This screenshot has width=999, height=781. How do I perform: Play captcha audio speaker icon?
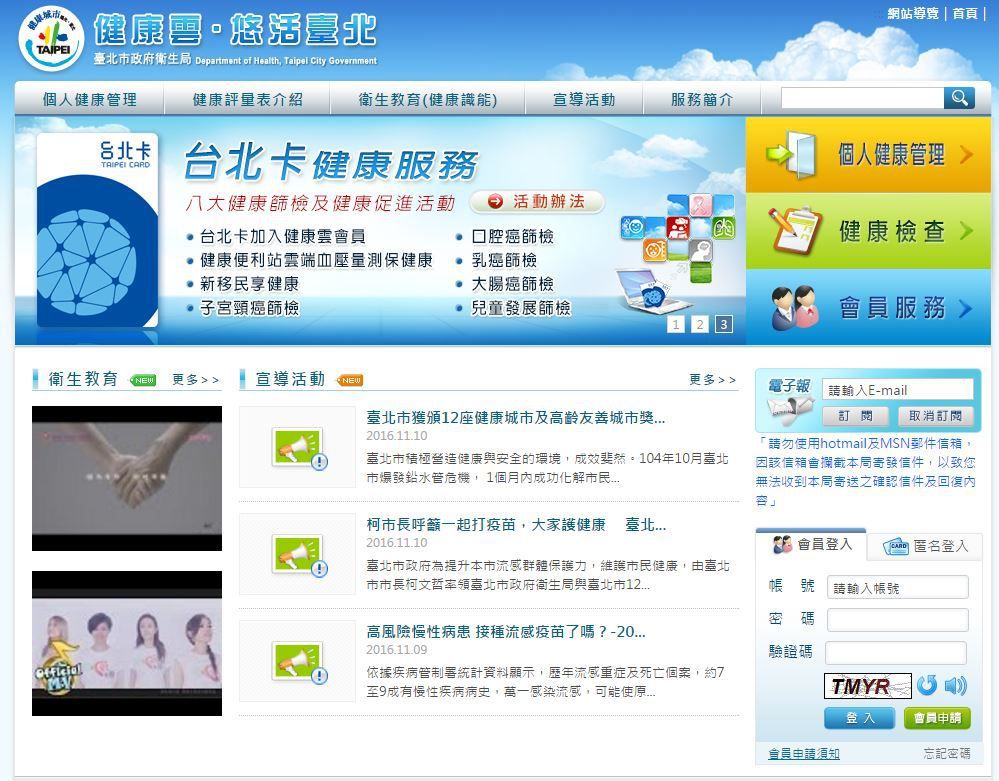955,685
